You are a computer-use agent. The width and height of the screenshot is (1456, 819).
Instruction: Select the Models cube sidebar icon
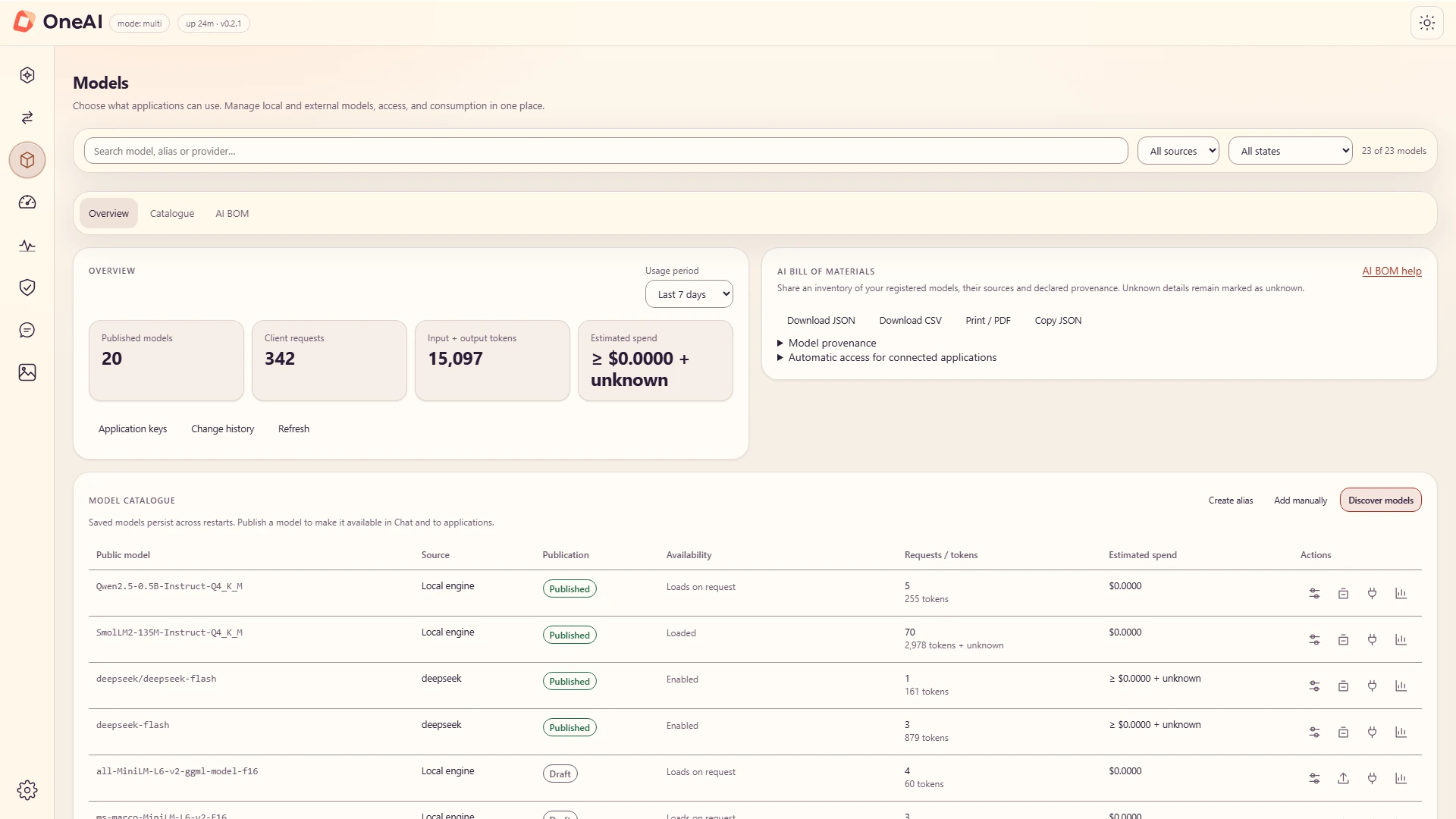coord(27,160)
